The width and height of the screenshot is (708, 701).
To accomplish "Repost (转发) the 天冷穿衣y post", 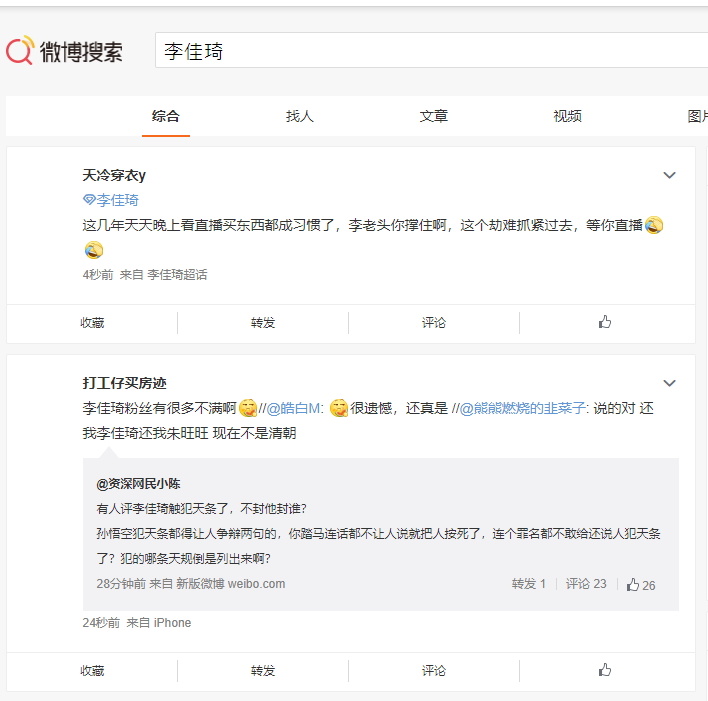I will click(x=263, y=322).
